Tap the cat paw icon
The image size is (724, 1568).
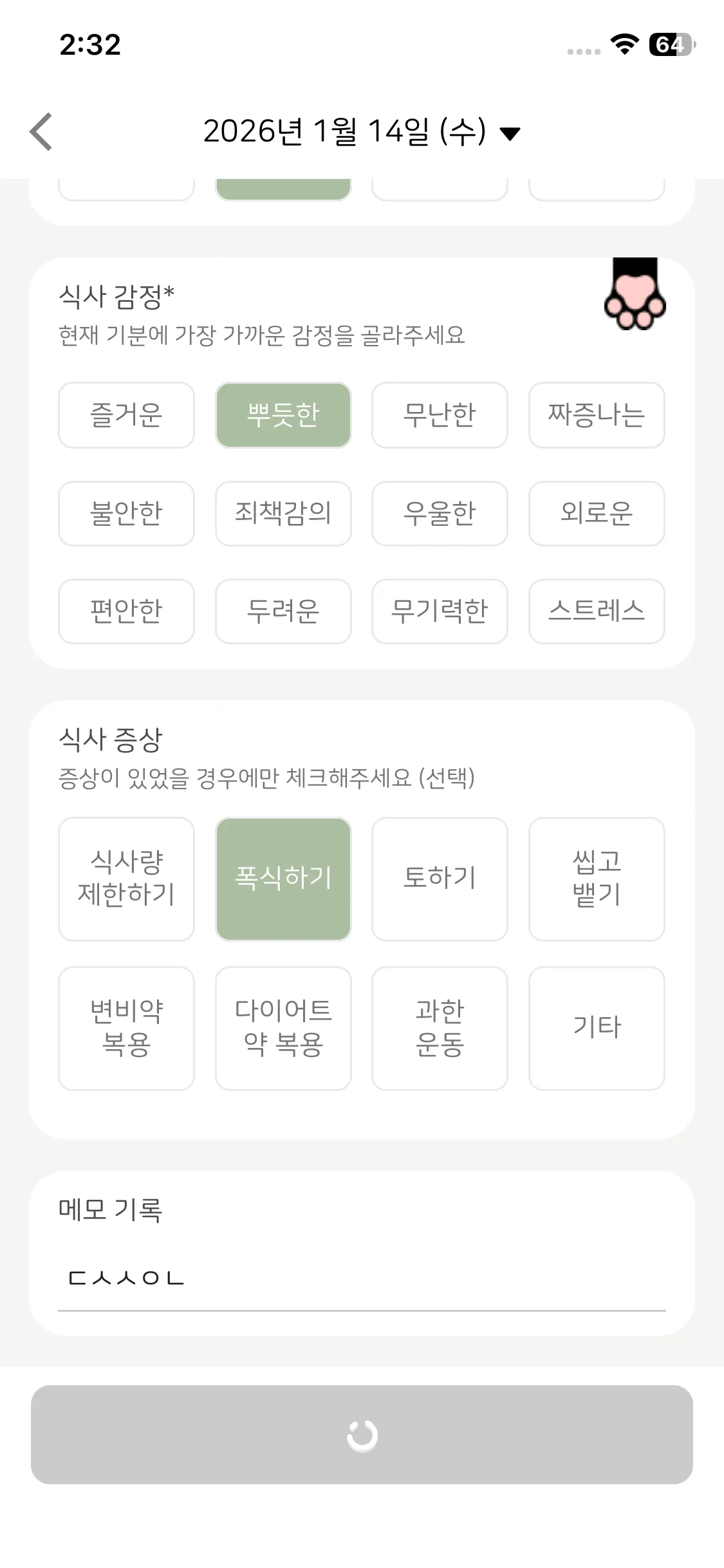click(x=635, y=295)
